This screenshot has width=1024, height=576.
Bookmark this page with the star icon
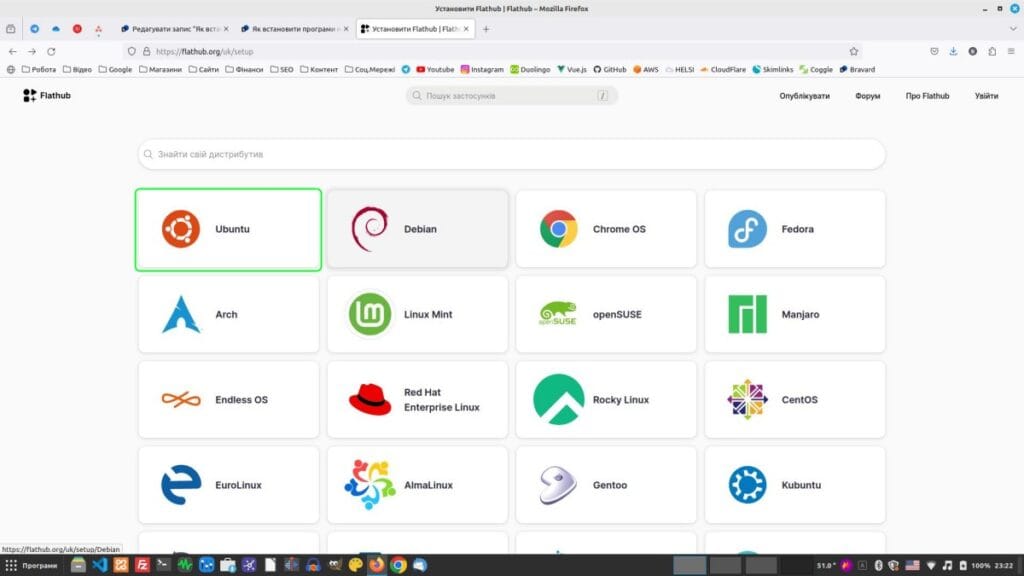point(853,51)
